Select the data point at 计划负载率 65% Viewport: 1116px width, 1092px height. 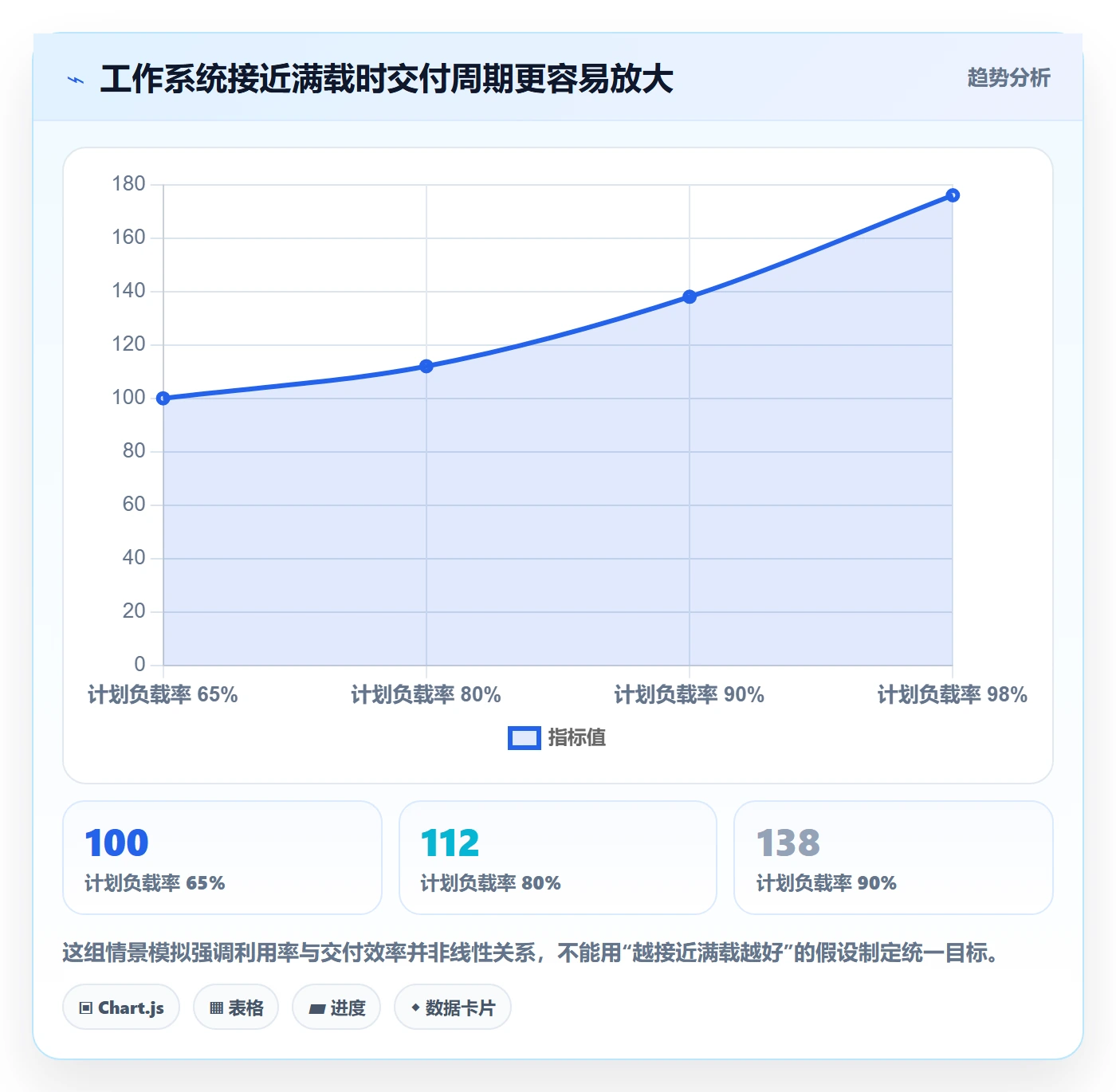click(x=163, y=398)
